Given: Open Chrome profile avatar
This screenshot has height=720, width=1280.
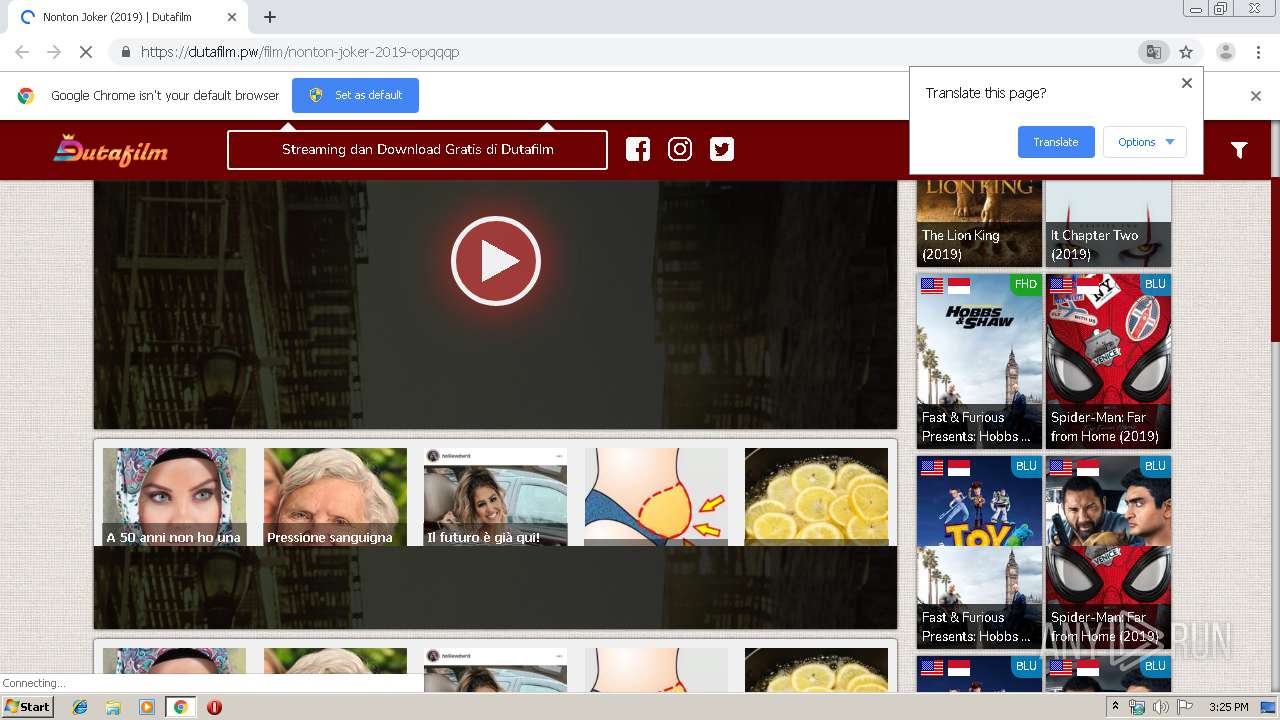Looking at the screenshot, I should coord(1225,52).
